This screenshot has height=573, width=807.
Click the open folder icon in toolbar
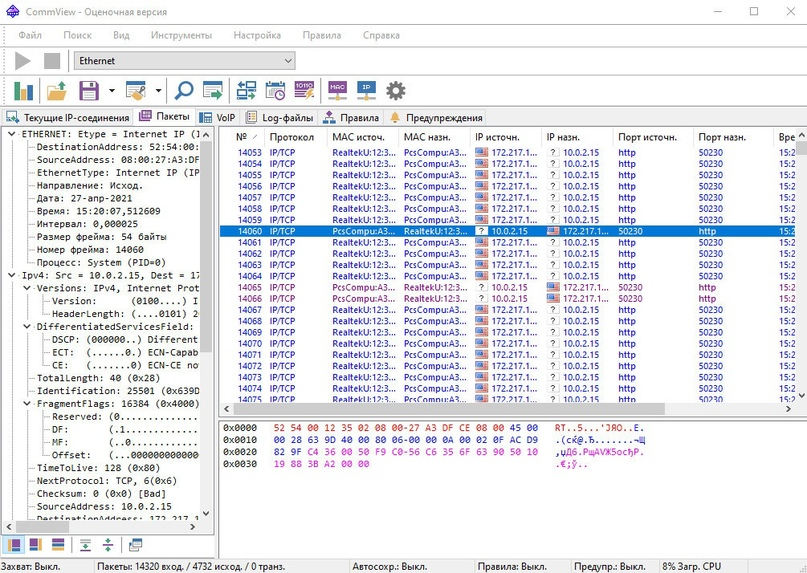57,91
